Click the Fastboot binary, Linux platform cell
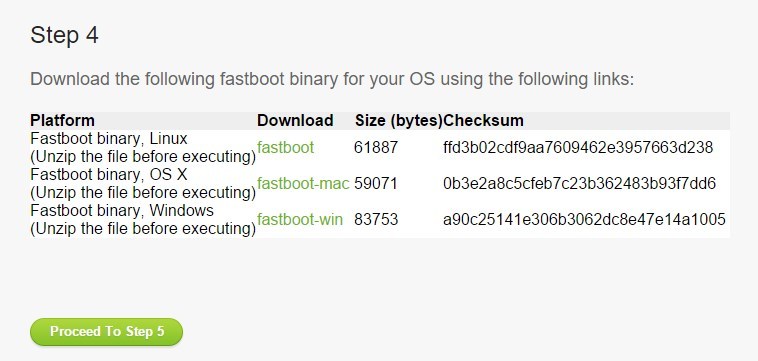This screenshot has width=758, height=361. [143, 147]
